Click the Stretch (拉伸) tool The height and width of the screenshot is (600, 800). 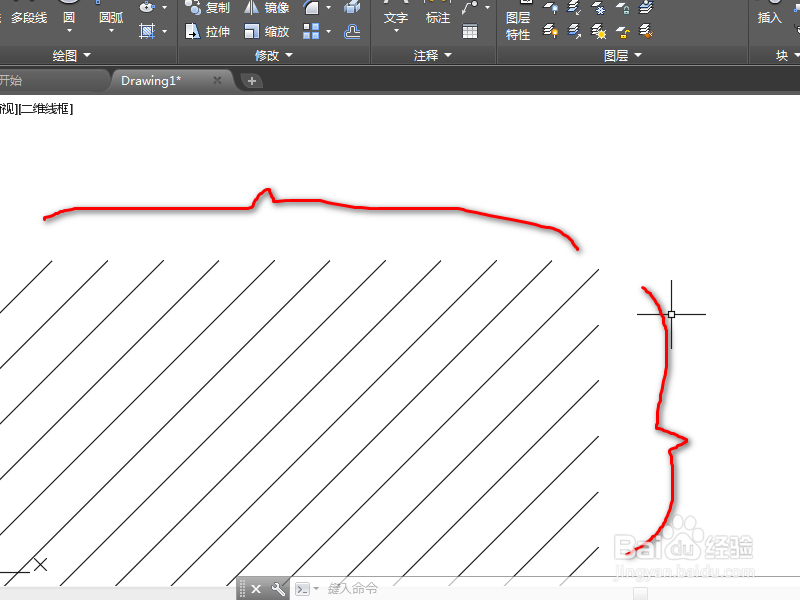pyautogui.click(x=208, y=32)
